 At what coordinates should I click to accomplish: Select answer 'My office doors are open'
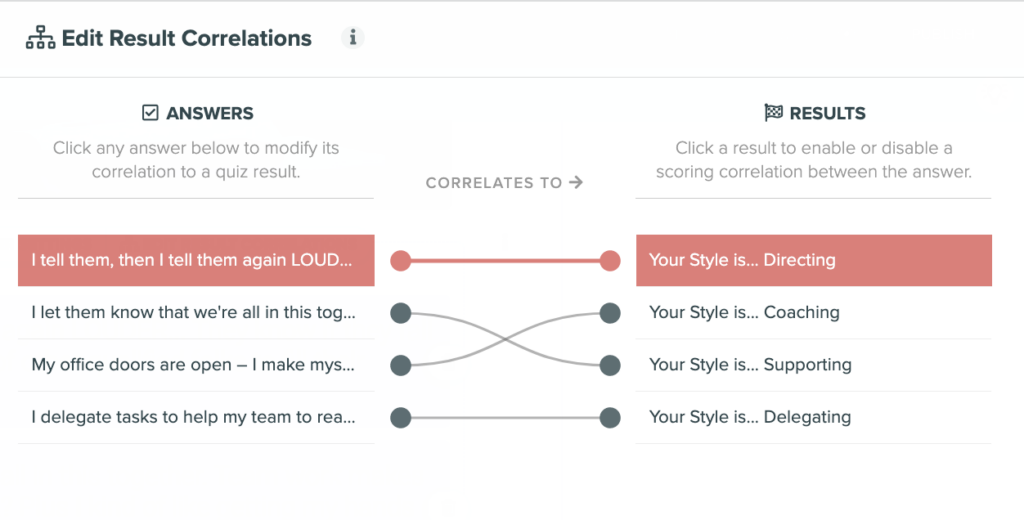click(x=196, y=365)
